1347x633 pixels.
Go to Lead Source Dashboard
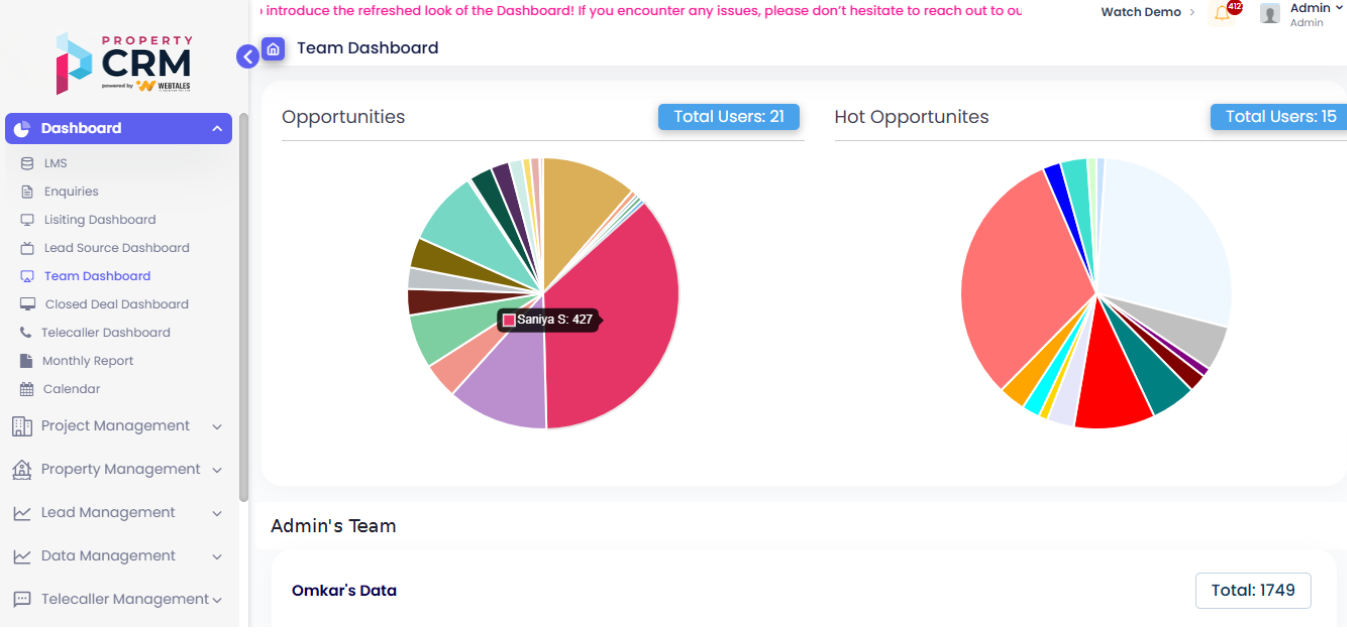[116, 248]
